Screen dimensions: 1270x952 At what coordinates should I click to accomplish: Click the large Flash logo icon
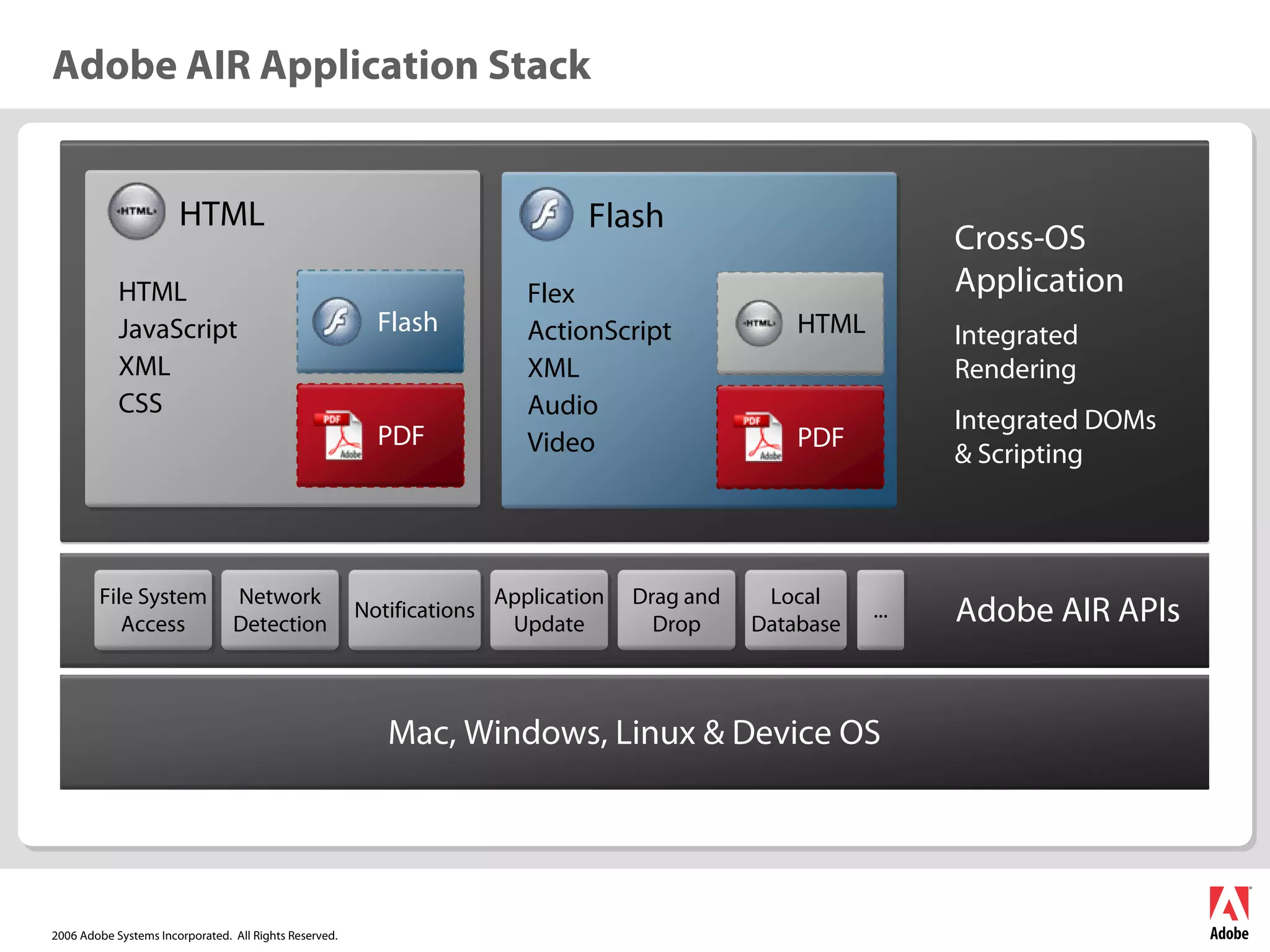pos(546,214)
